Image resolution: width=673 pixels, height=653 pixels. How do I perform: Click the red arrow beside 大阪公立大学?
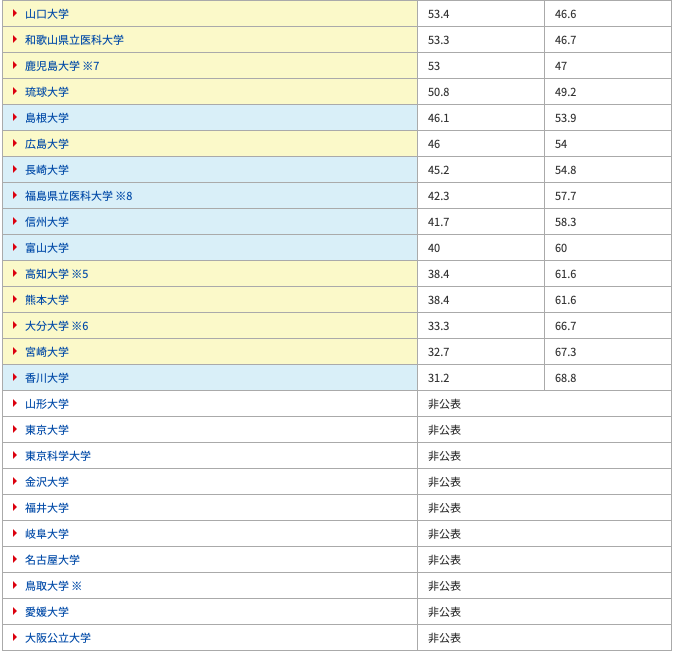click(15, 637)
